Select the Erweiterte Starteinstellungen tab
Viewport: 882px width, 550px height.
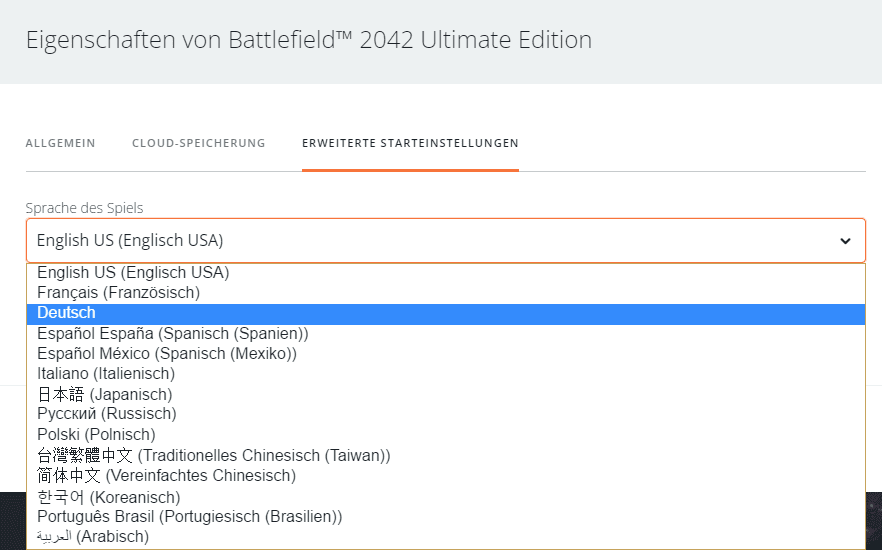click(x=410, y=143)
